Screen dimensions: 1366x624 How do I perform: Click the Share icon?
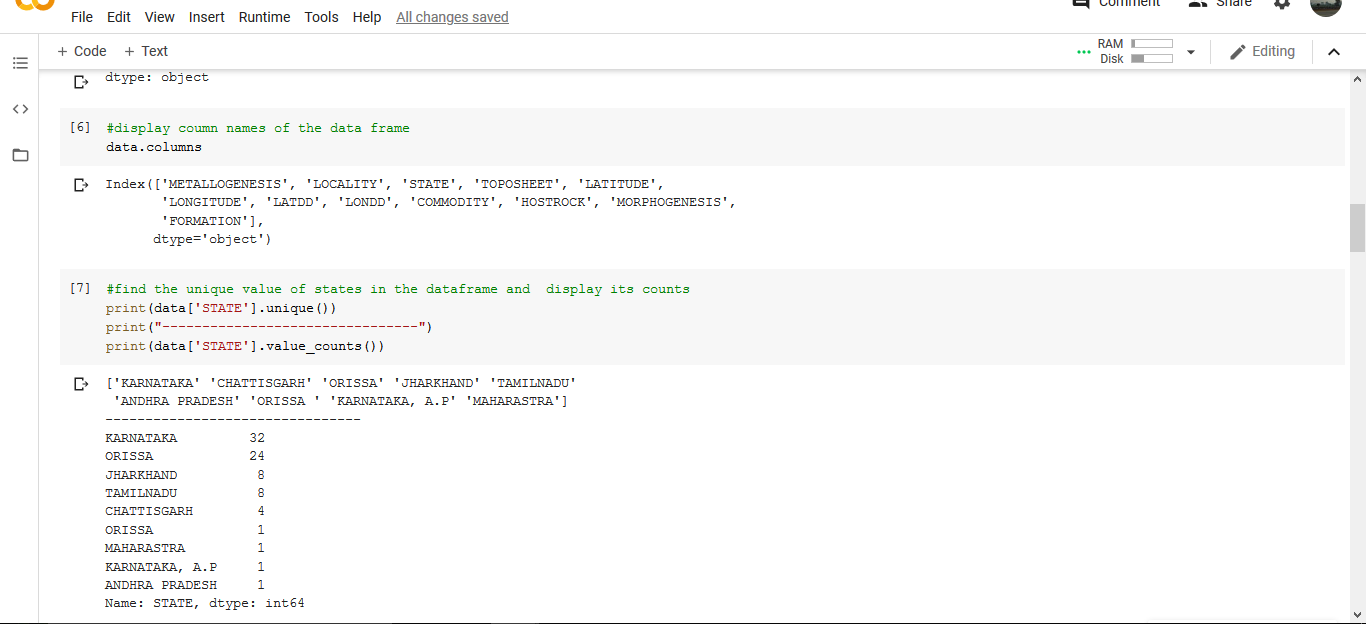pyautogui.click(x=1196, y=5)
